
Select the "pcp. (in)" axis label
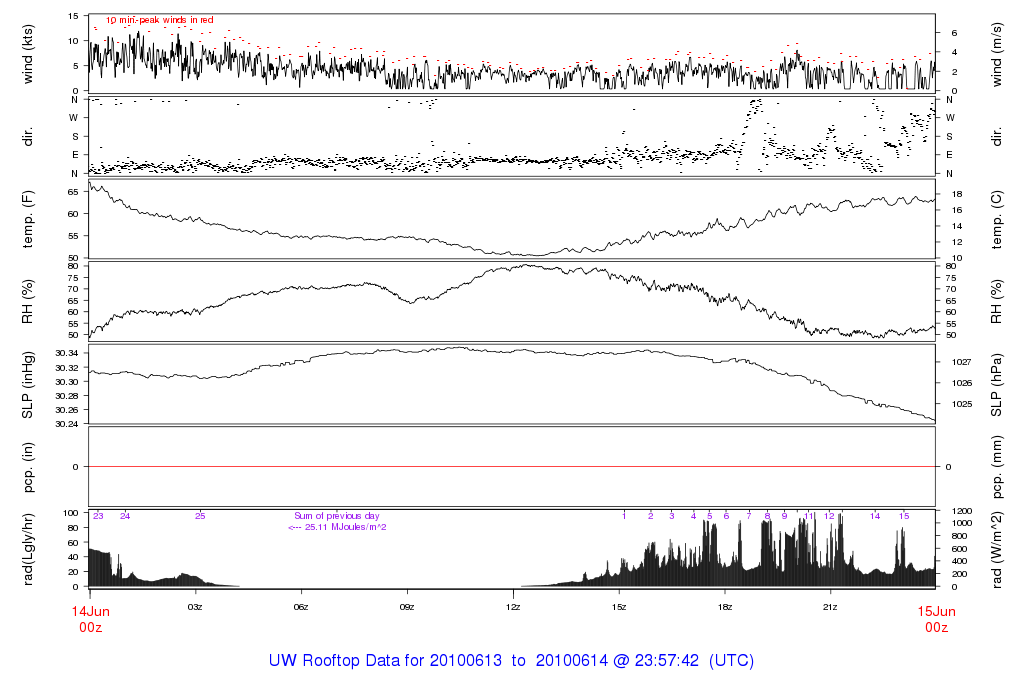point(27,467)
